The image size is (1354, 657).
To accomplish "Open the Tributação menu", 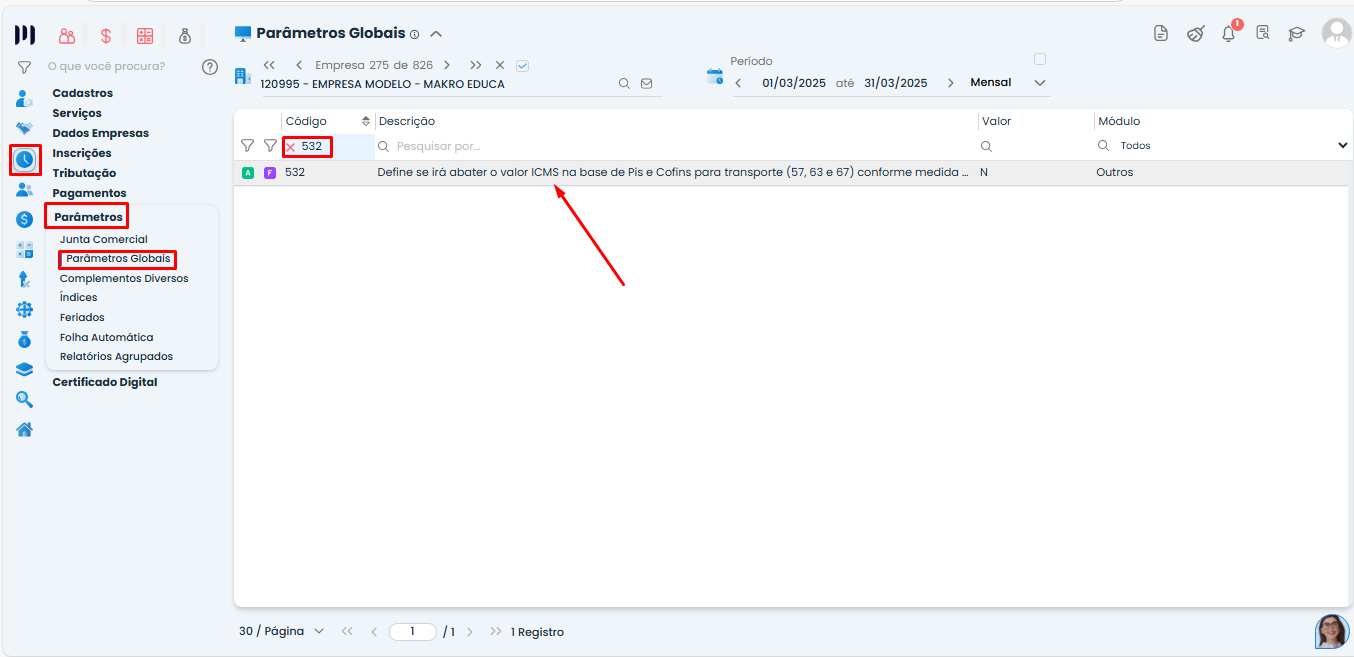I will tap(84, 173).
